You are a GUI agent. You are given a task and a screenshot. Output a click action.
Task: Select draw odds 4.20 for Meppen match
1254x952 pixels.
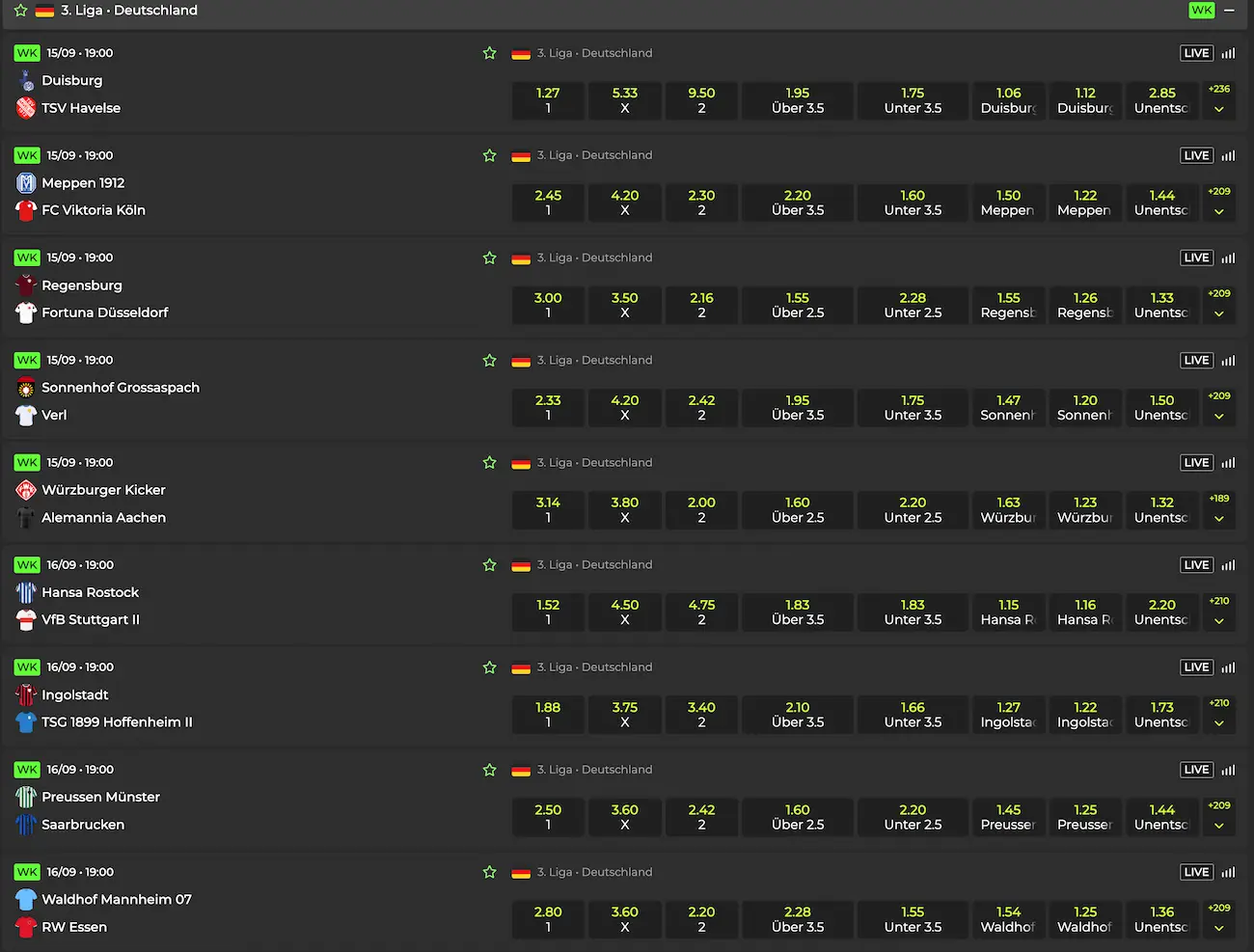[625, 203]
